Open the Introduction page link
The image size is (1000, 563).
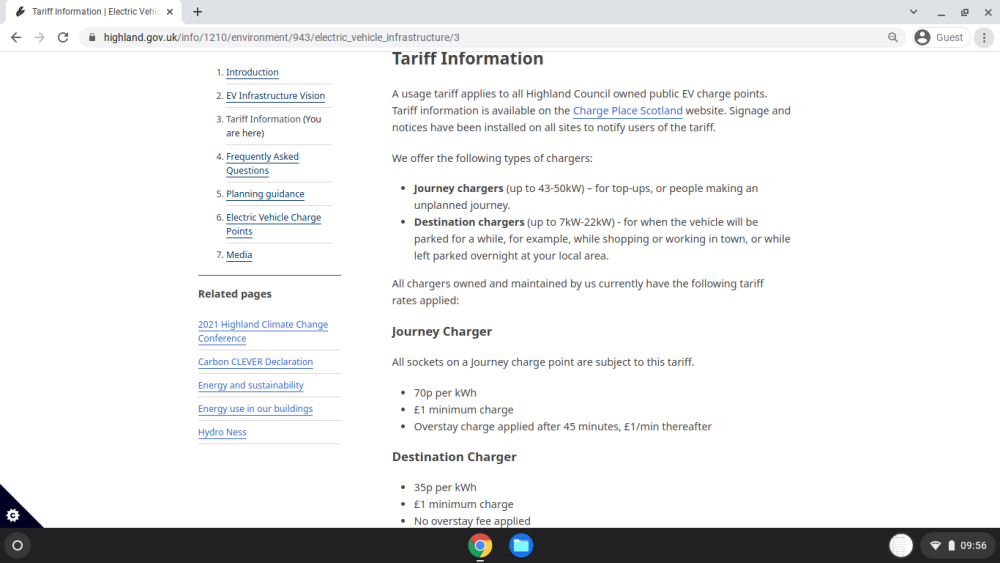click(252, 72)
